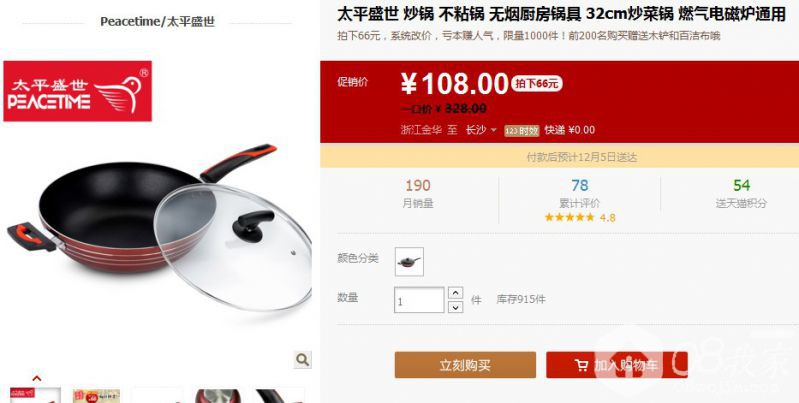
Task: Click the 123时效 delivery badge
Action: (x=521, y=130)
